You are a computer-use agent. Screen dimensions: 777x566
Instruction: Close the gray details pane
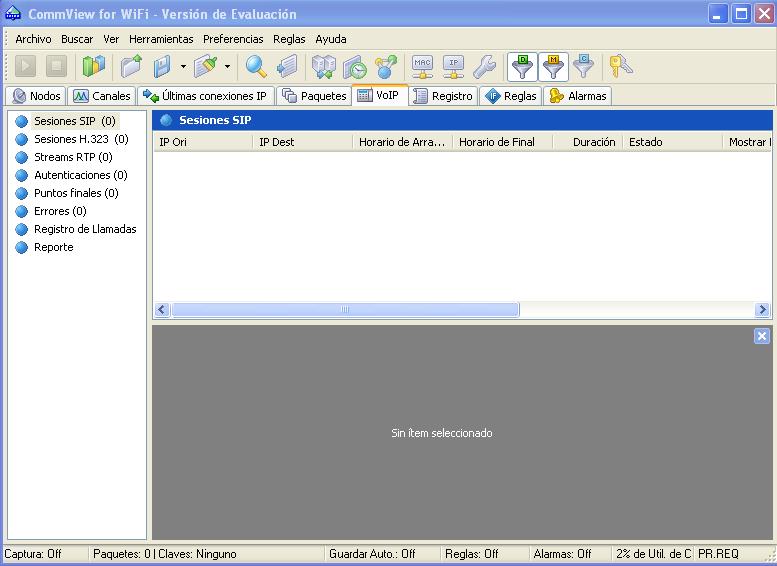click(x=762, y=336)
